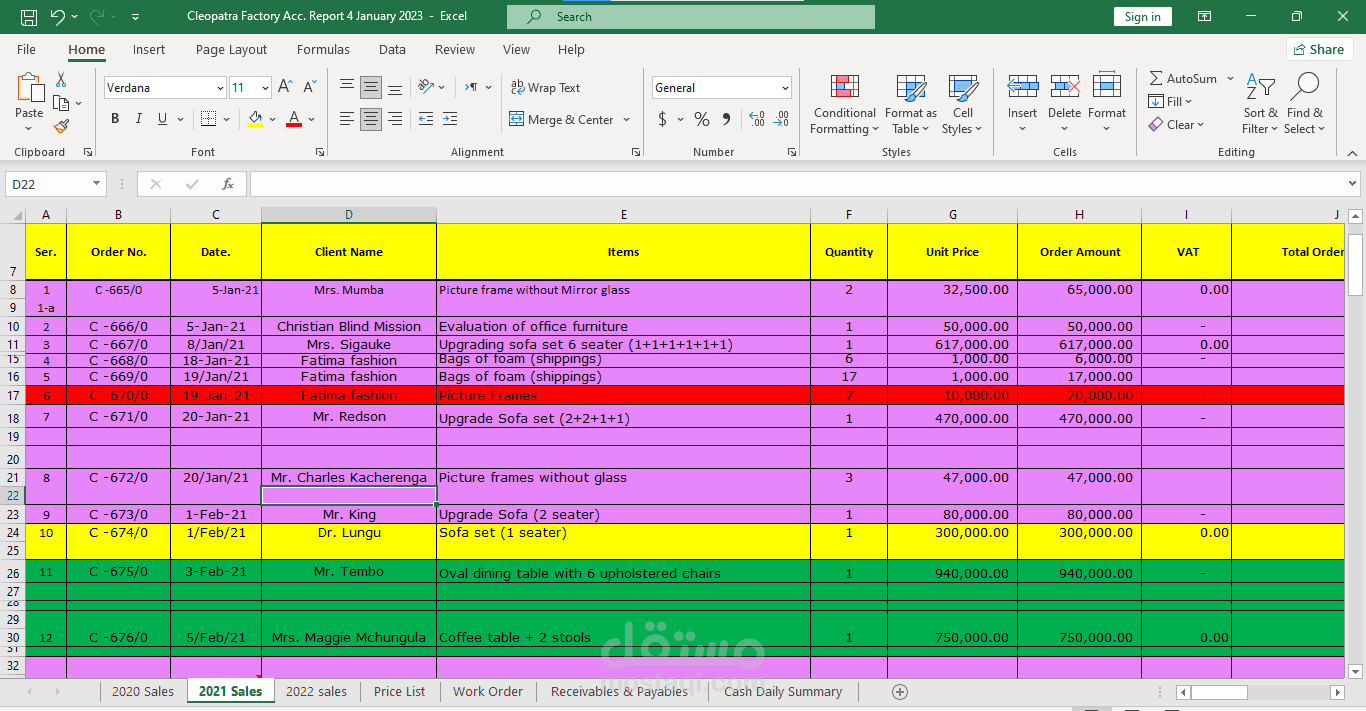1366x711 pixels.
Task: Increase font size with the larger A
Action: coord(285,87)
